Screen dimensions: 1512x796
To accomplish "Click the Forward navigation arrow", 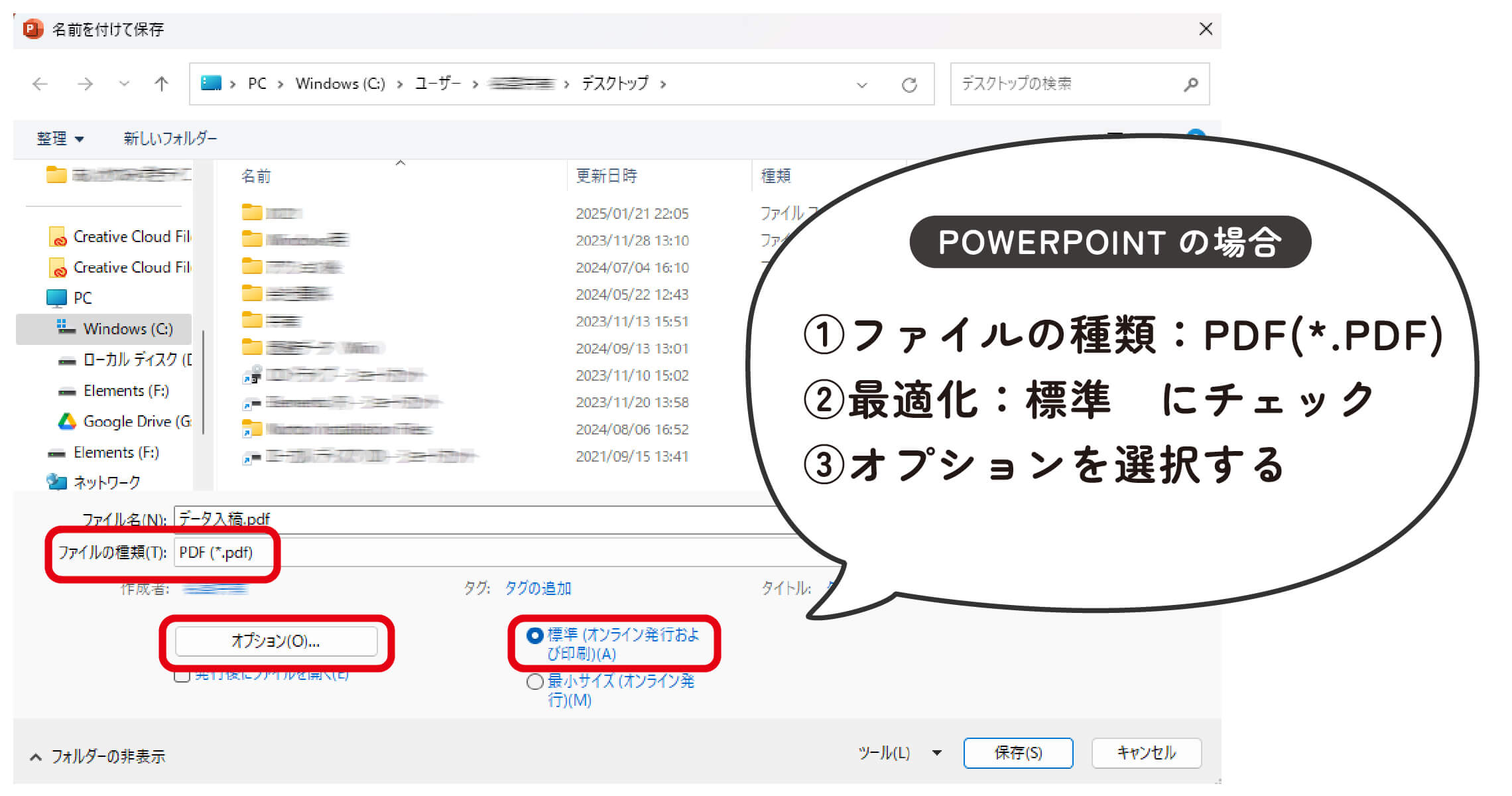I will click(85, 84).
